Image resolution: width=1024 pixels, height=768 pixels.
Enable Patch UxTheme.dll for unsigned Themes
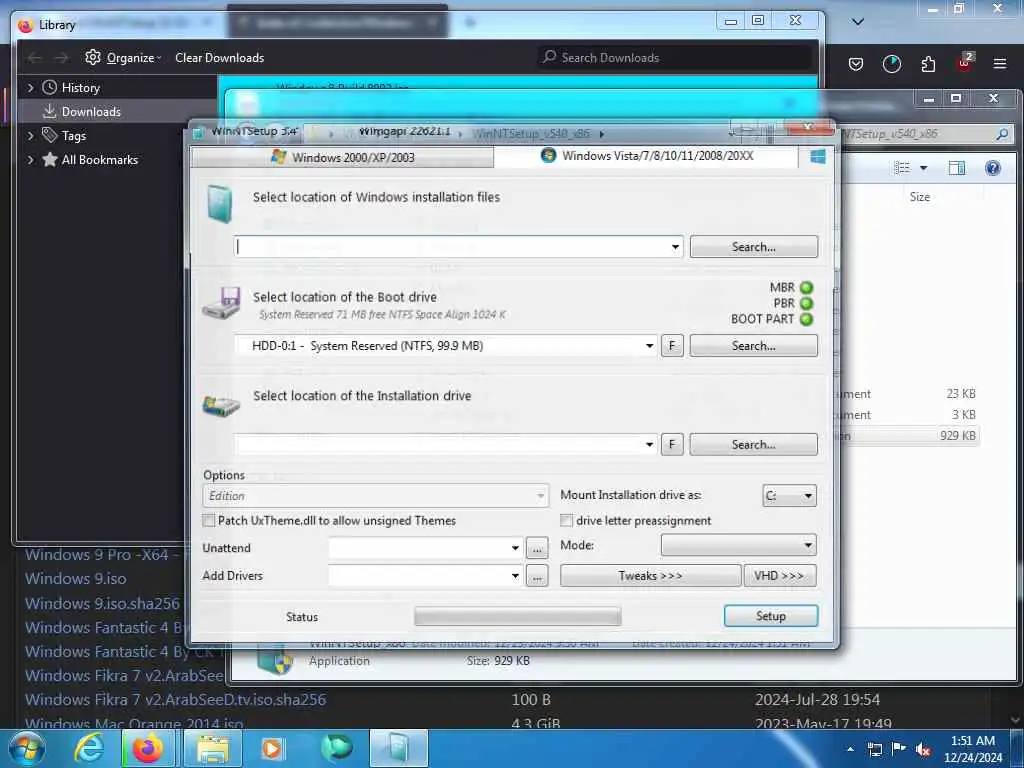[x=208, y=520]
